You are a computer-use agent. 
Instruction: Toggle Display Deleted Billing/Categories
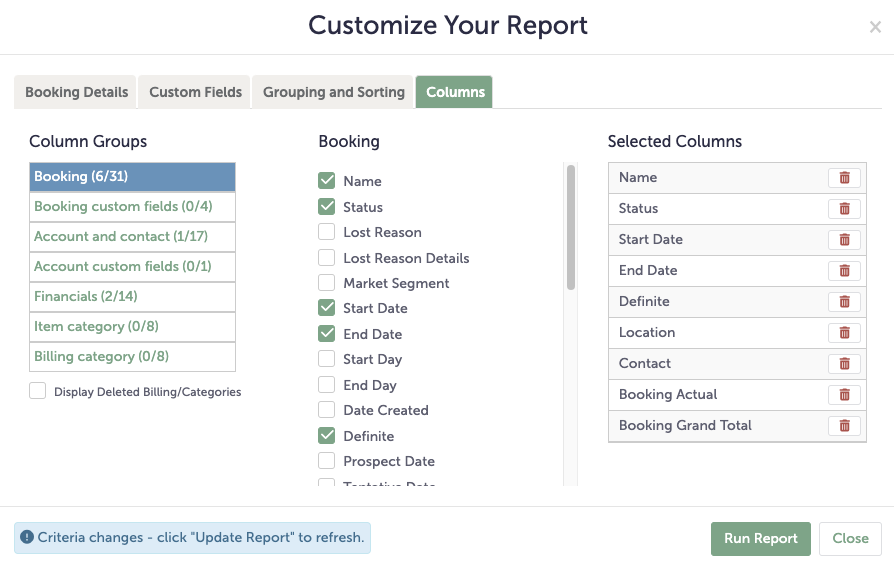coord(37,392)
